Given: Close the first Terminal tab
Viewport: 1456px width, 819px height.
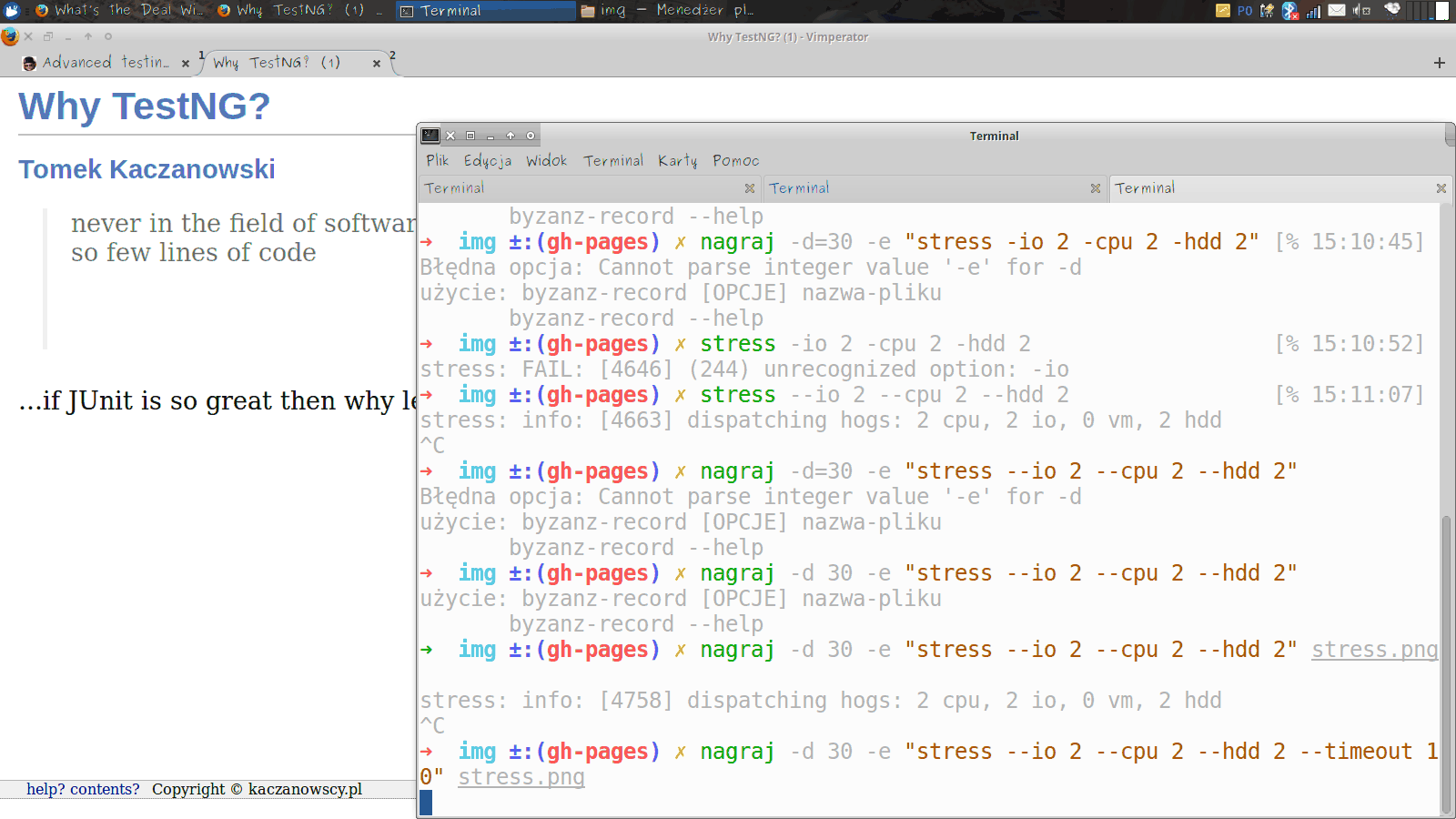Looking at the screenshot, I should [750, 188].
